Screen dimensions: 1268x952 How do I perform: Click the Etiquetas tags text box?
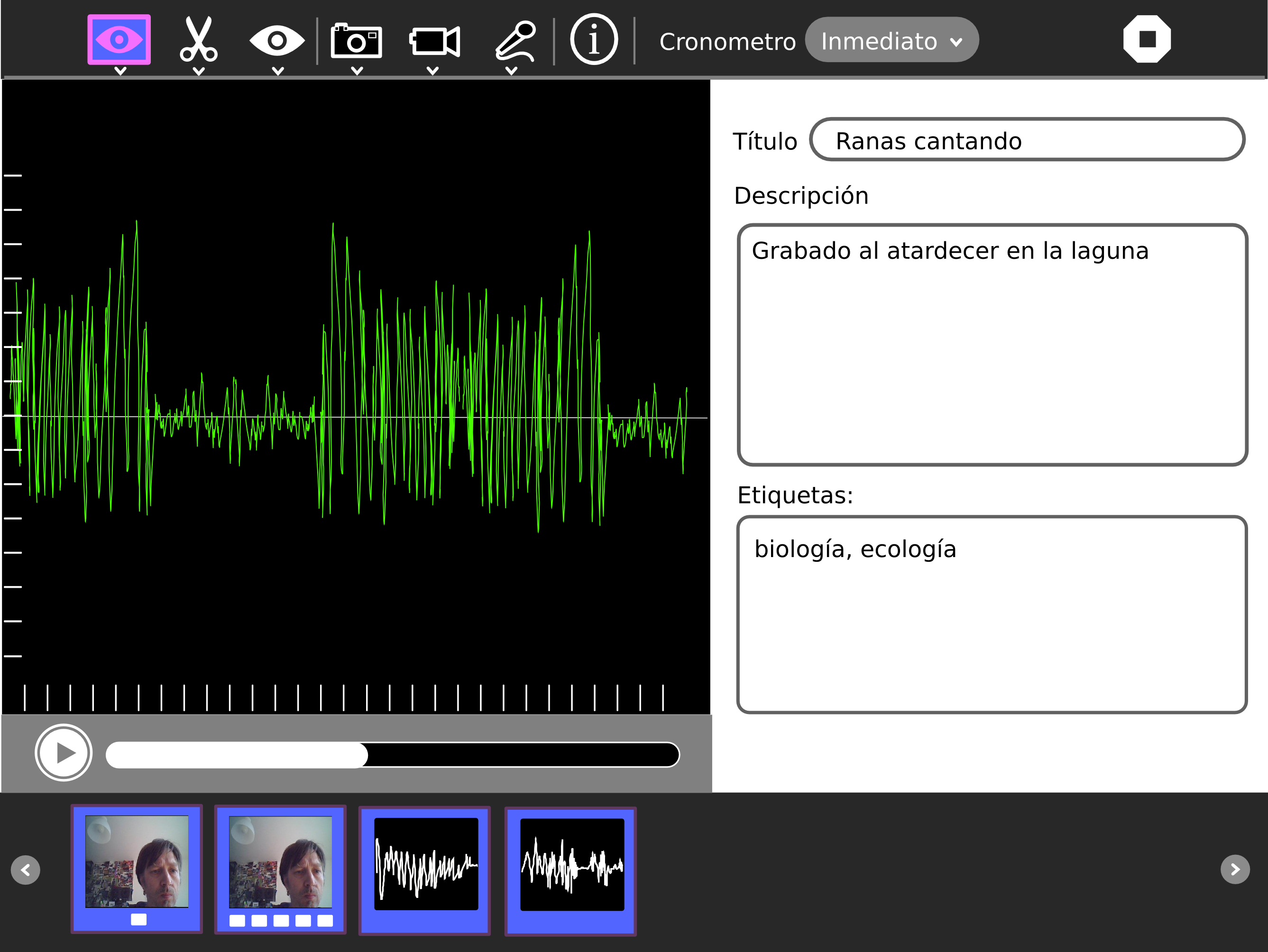[x=991, y=614]
